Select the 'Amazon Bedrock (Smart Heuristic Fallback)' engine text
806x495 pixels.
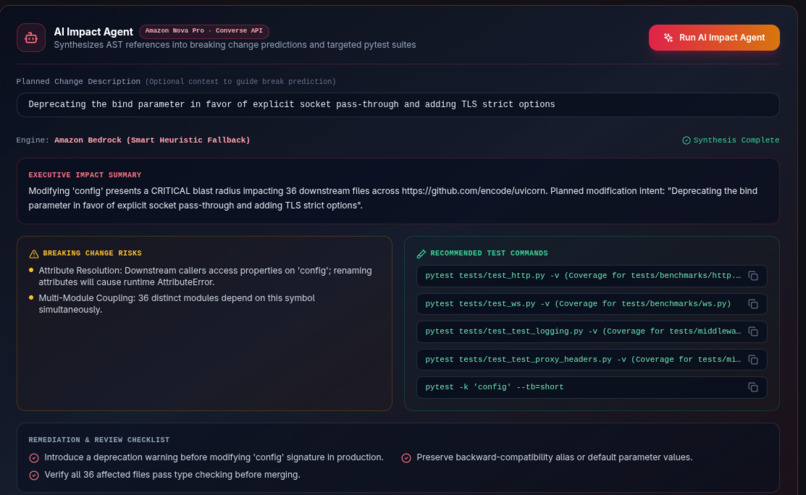pos(152,140)
